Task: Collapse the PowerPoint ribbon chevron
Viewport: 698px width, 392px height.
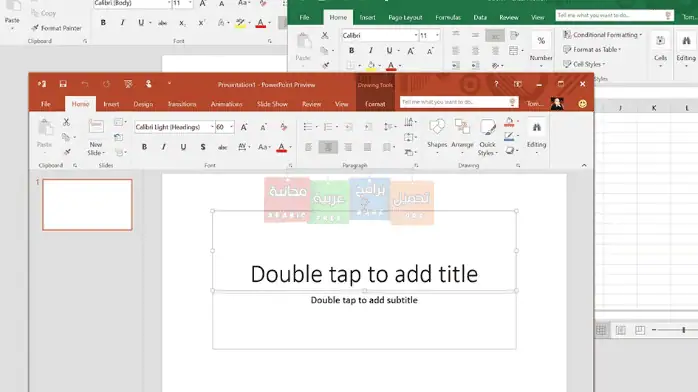Action: [584, 165]
